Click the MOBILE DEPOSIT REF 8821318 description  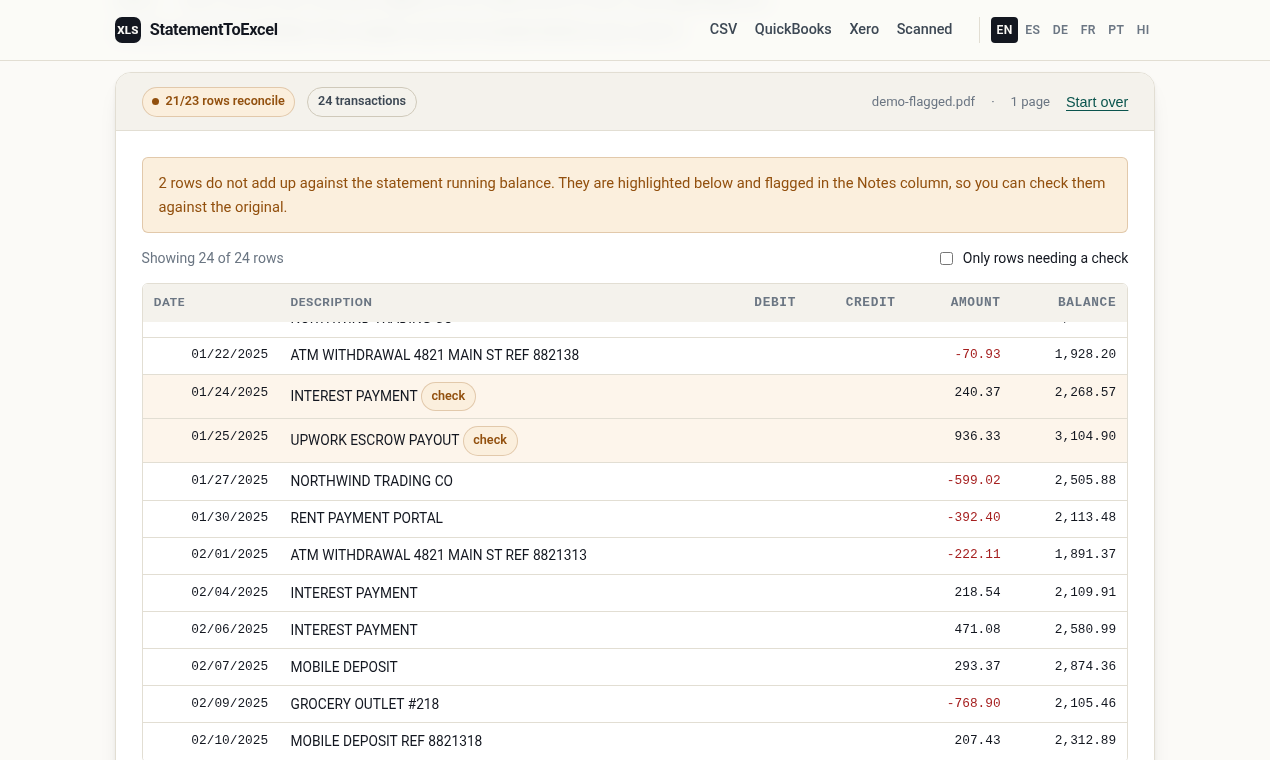click(386, 741)
